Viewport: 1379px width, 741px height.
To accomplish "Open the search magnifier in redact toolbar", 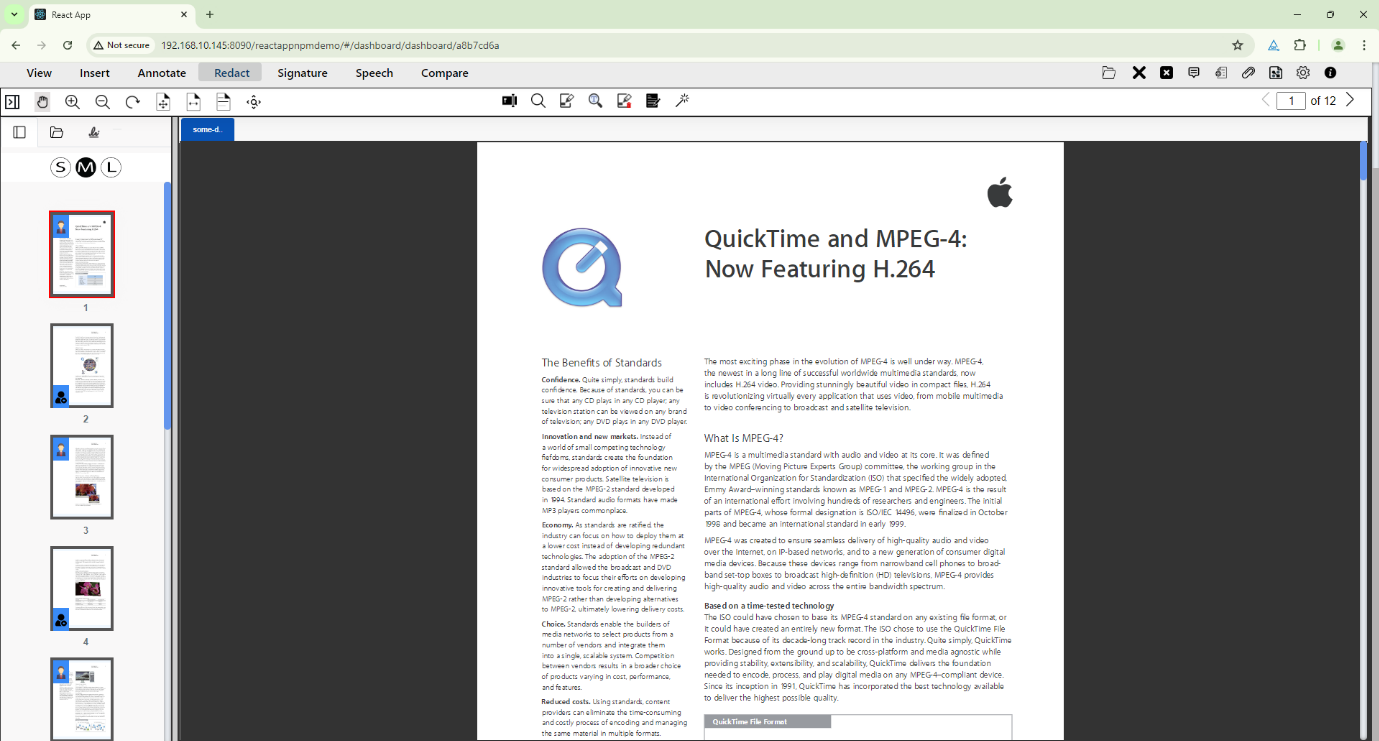I will (538, 101).
